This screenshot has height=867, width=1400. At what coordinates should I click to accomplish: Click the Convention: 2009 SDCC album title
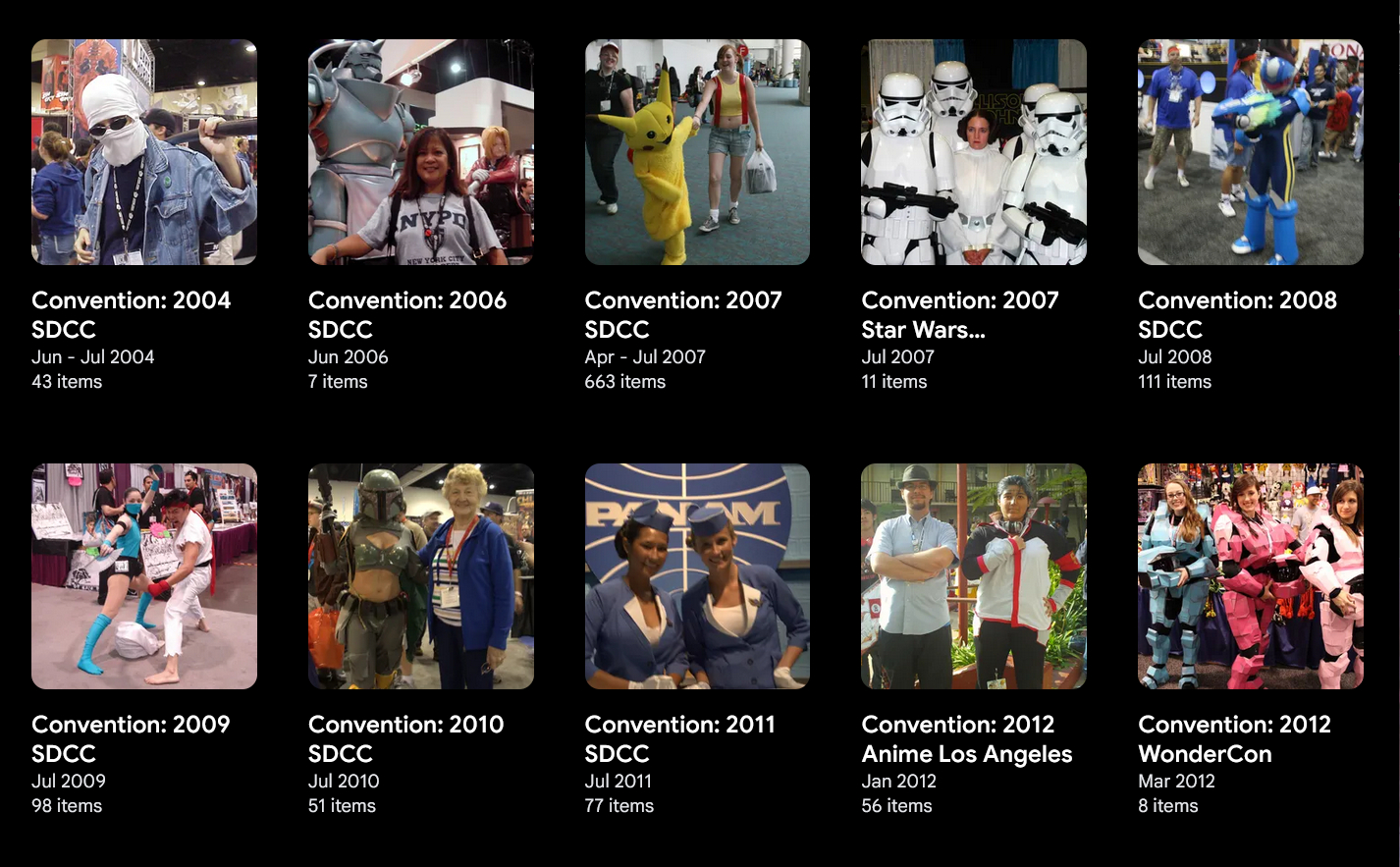131,738
